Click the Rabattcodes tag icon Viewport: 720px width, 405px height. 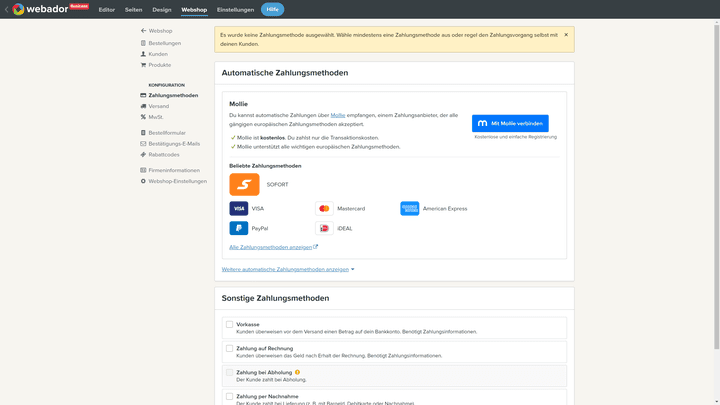[143, 155]
